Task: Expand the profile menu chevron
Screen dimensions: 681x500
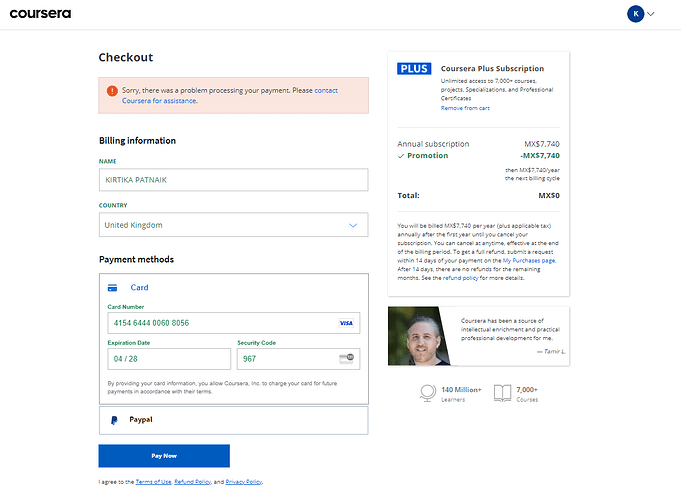Action: (651, 14)
